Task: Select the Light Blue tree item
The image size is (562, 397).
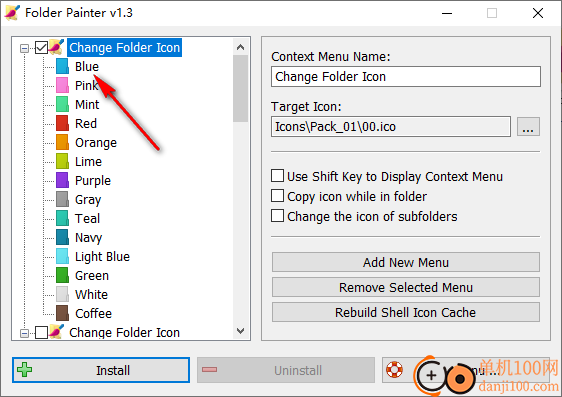Action: click(103, 257)
